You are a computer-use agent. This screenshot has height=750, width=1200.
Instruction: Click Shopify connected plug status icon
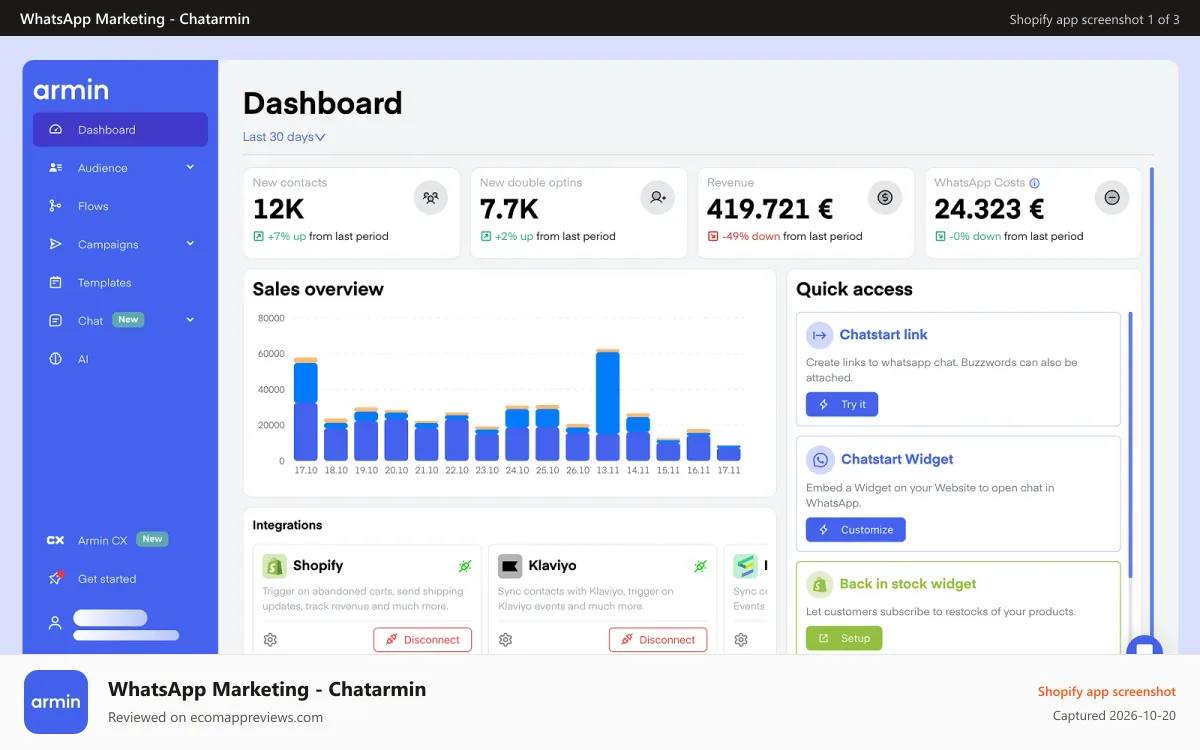pos(465,566)
